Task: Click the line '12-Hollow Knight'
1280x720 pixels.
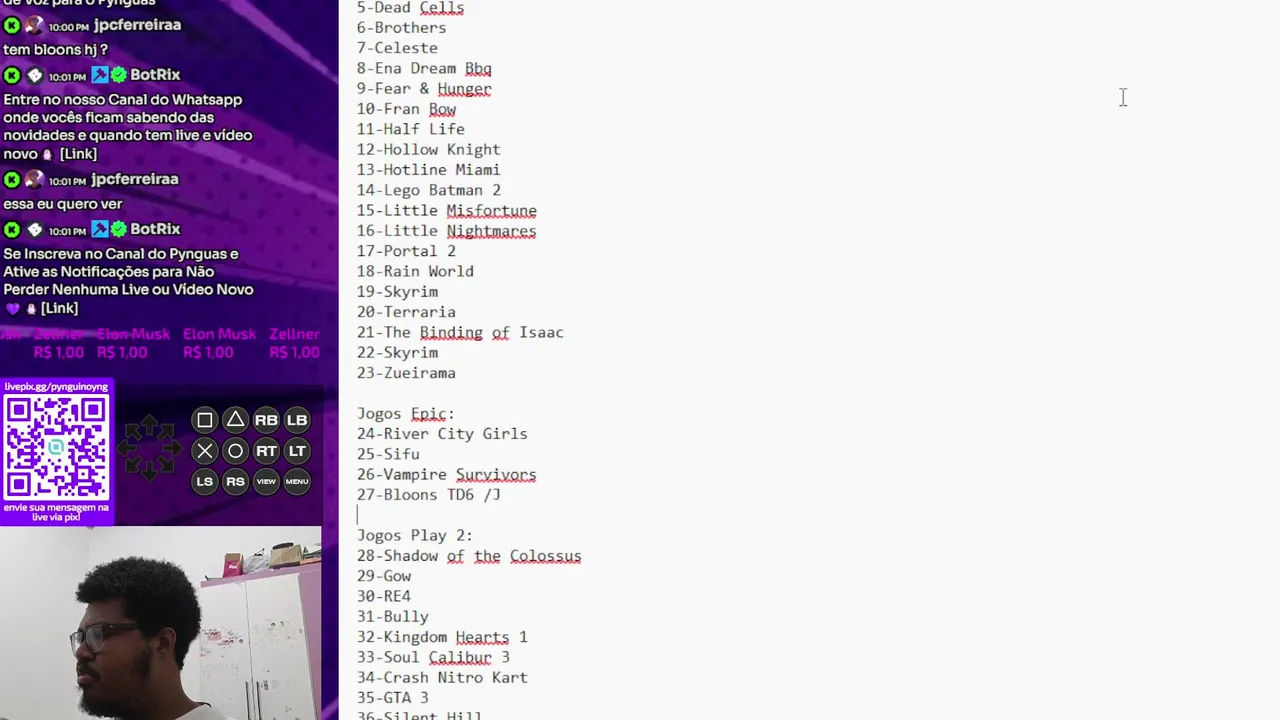Action: 428,149
